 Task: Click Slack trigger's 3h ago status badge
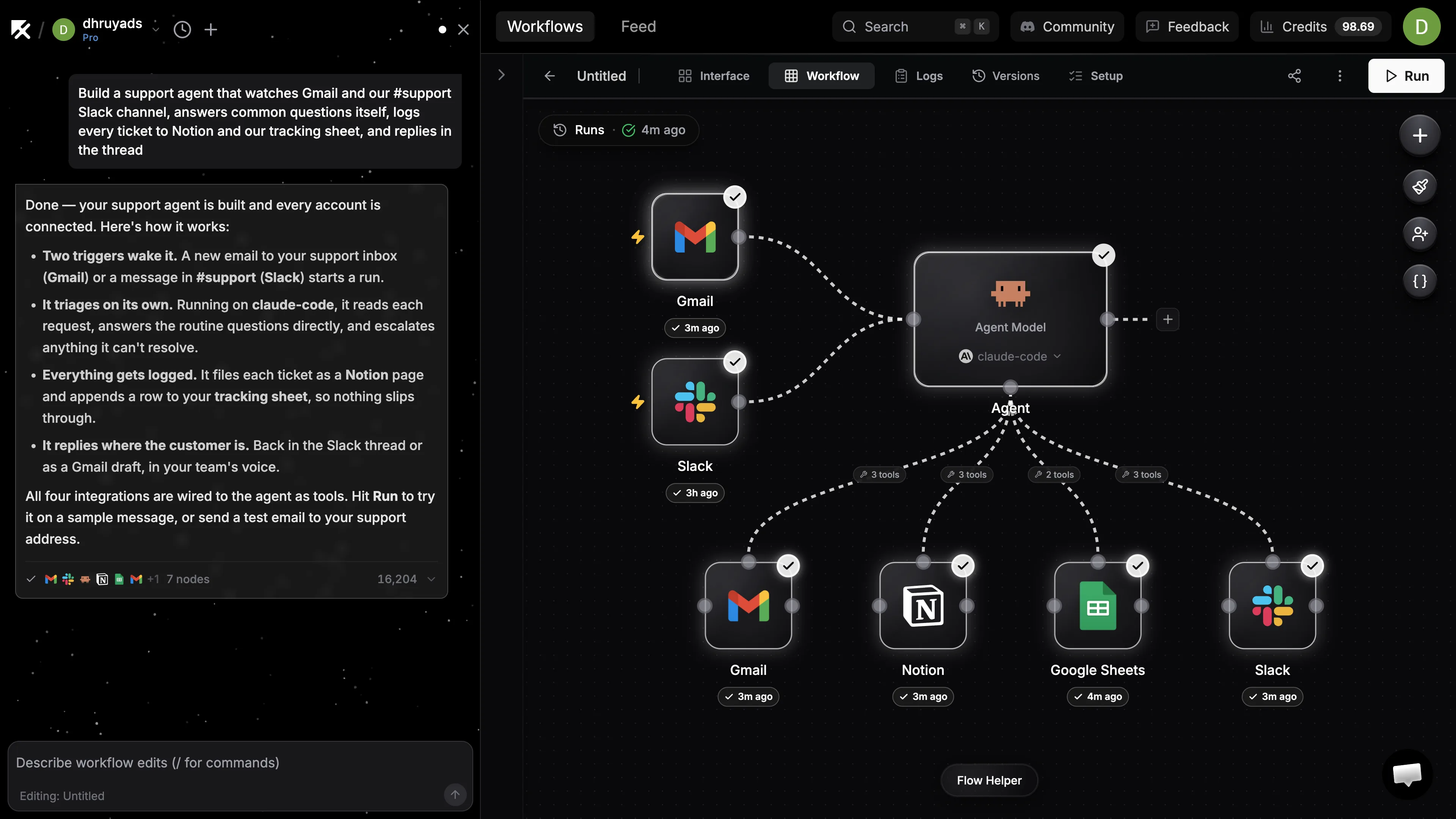point(695,493)
